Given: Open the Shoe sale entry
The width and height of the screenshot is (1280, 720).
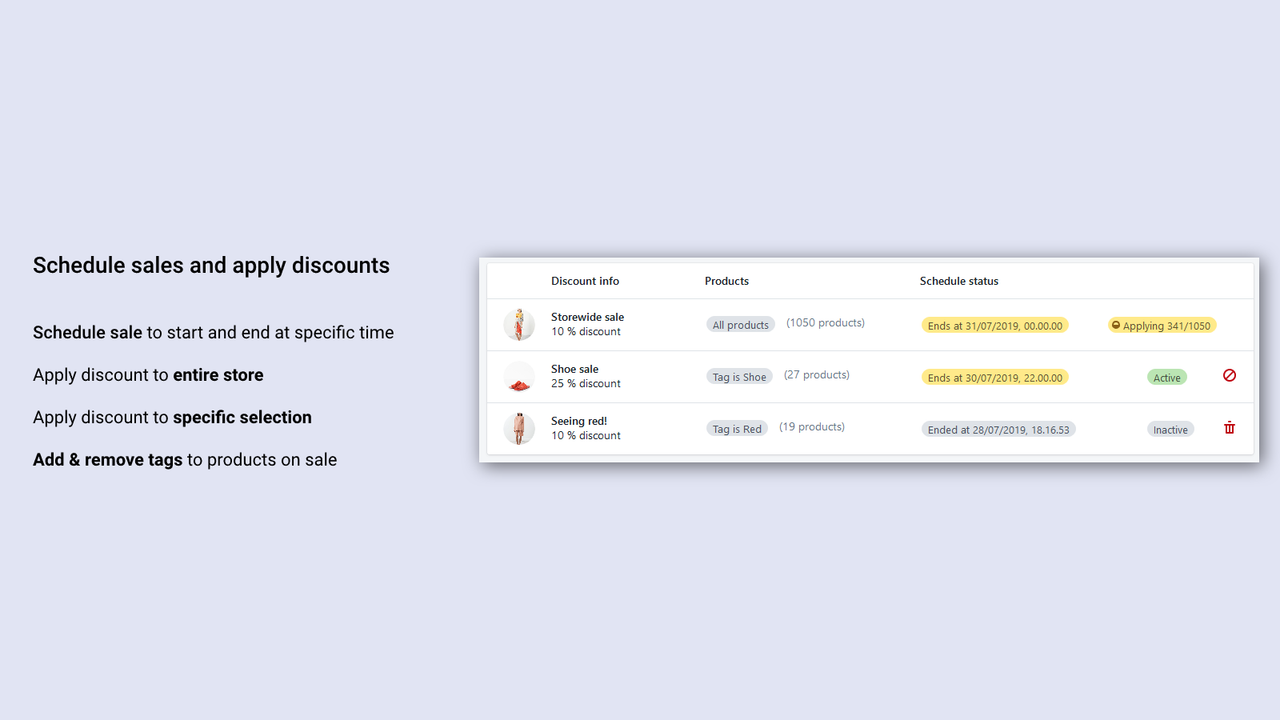Looking at the screenshot, I should (x=575, y=368).
